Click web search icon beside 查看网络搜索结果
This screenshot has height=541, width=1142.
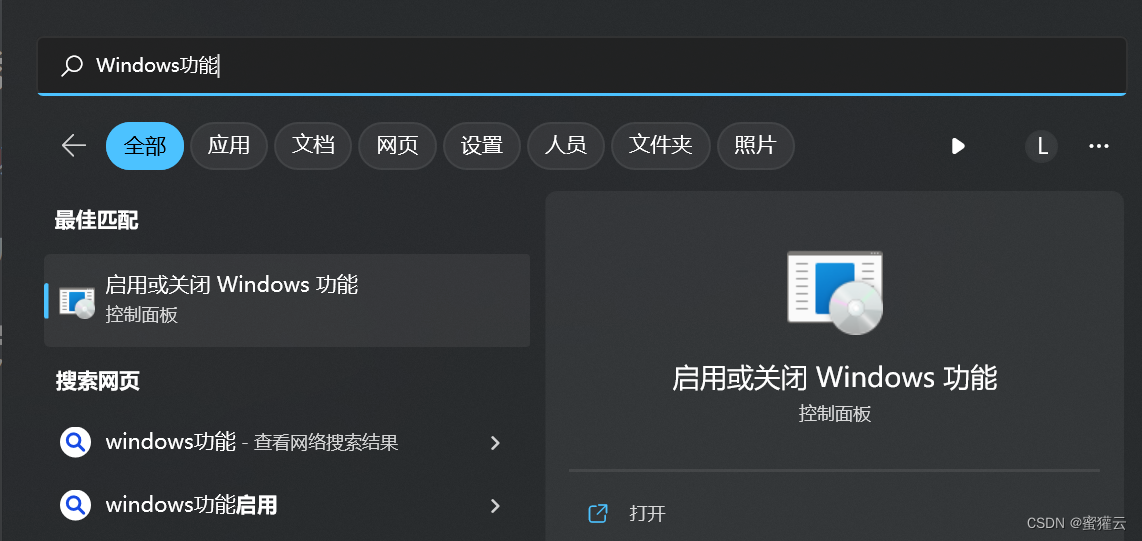[x=75, y=442]
